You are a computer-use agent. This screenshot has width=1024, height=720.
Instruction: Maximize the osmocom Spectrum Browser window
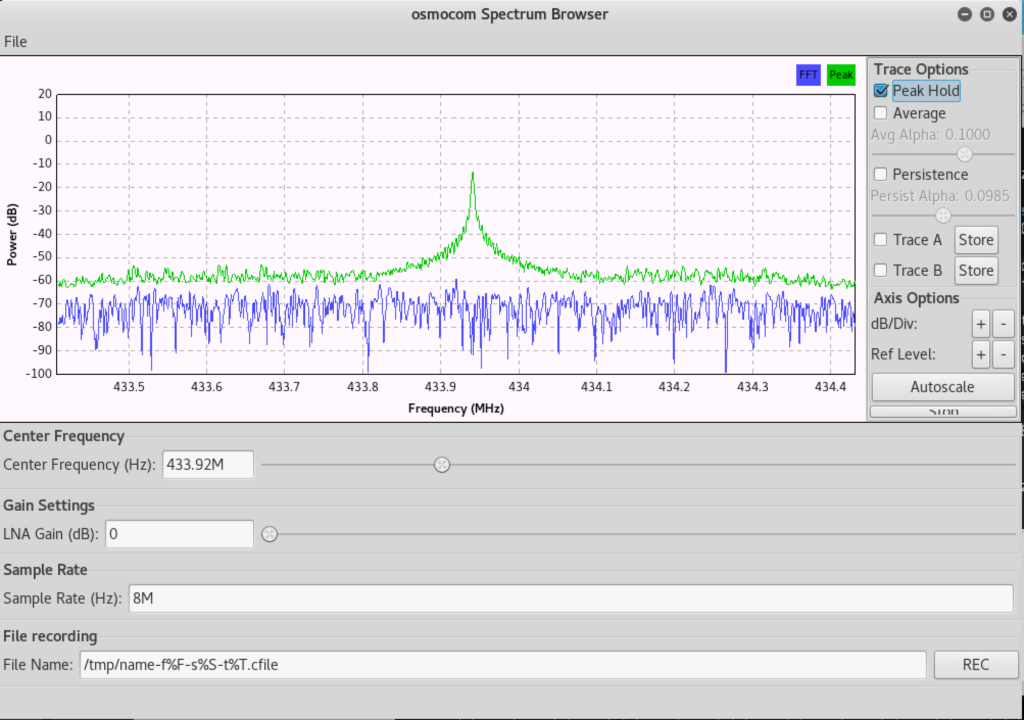pos(987,14)
